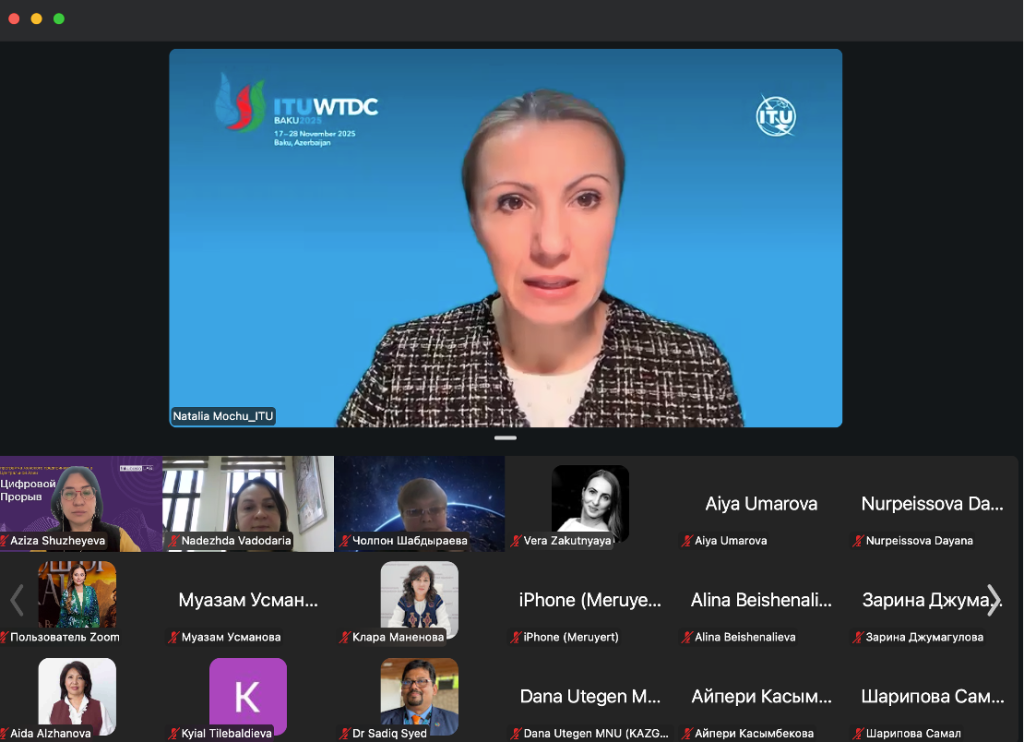This screenshot has height=742, width=1024.
Task: Select the Natalia Mochu_ITU name label
Action: click(x=223, y=416)
